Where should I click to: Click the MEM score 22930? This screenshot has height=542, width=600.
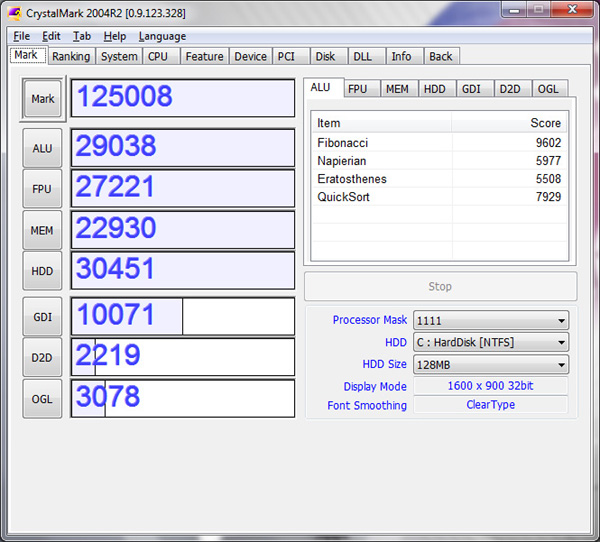tap(183, 230)
